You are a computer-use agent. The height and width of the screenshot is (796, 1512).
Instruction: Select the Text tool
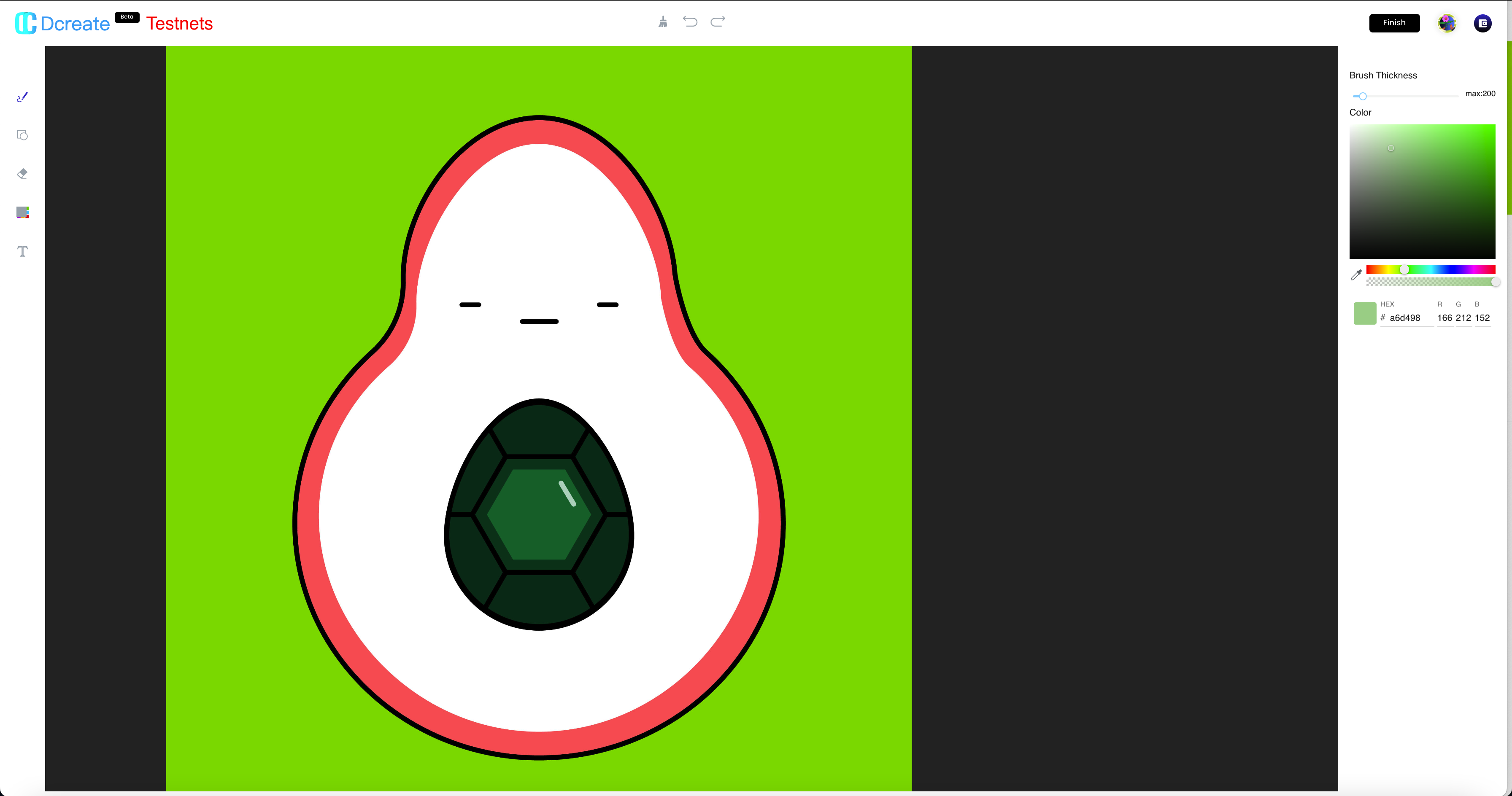point(22,251)
